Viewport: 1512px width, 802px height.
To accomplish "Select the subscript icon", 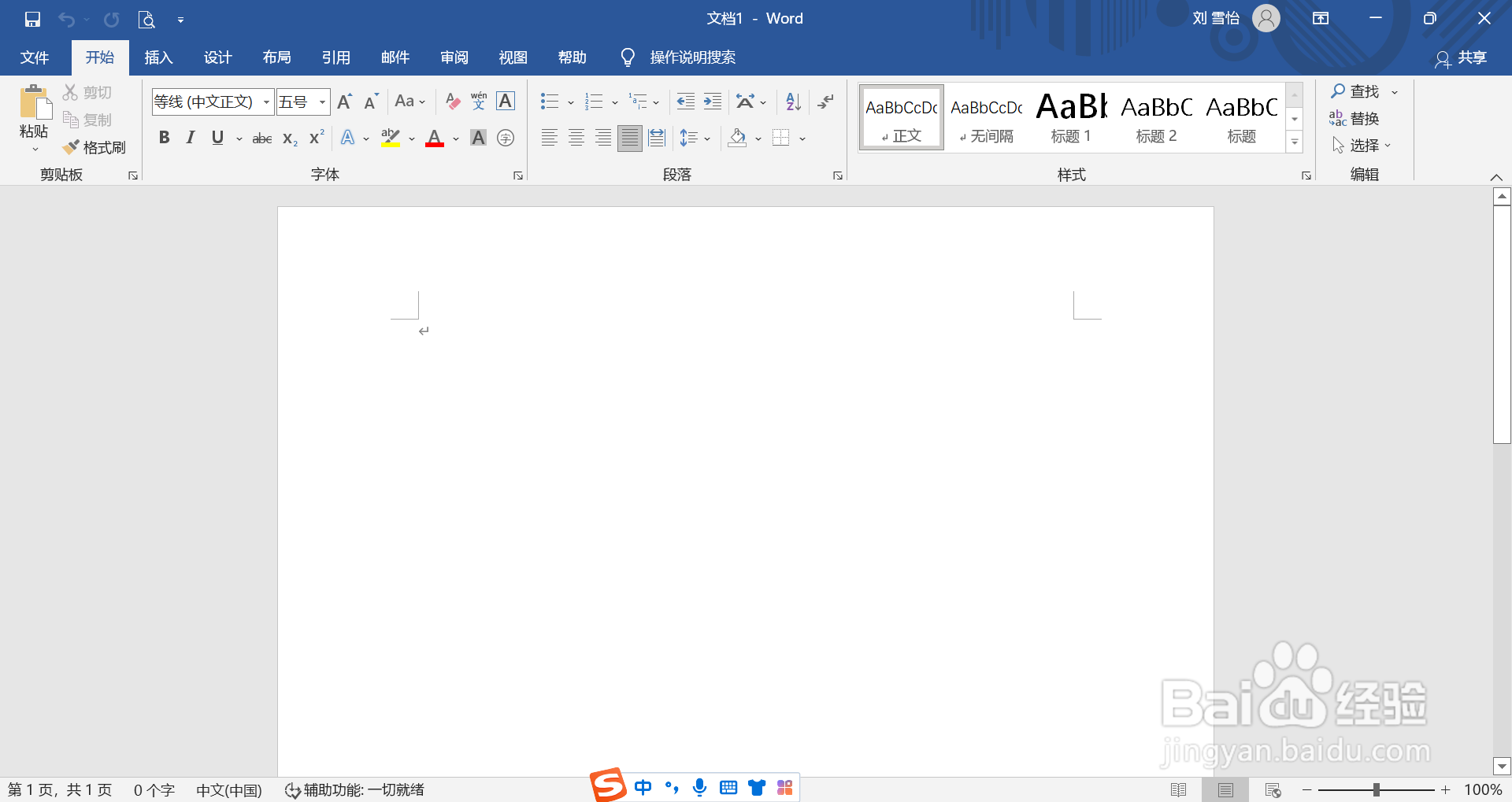I will coord(288,138).
